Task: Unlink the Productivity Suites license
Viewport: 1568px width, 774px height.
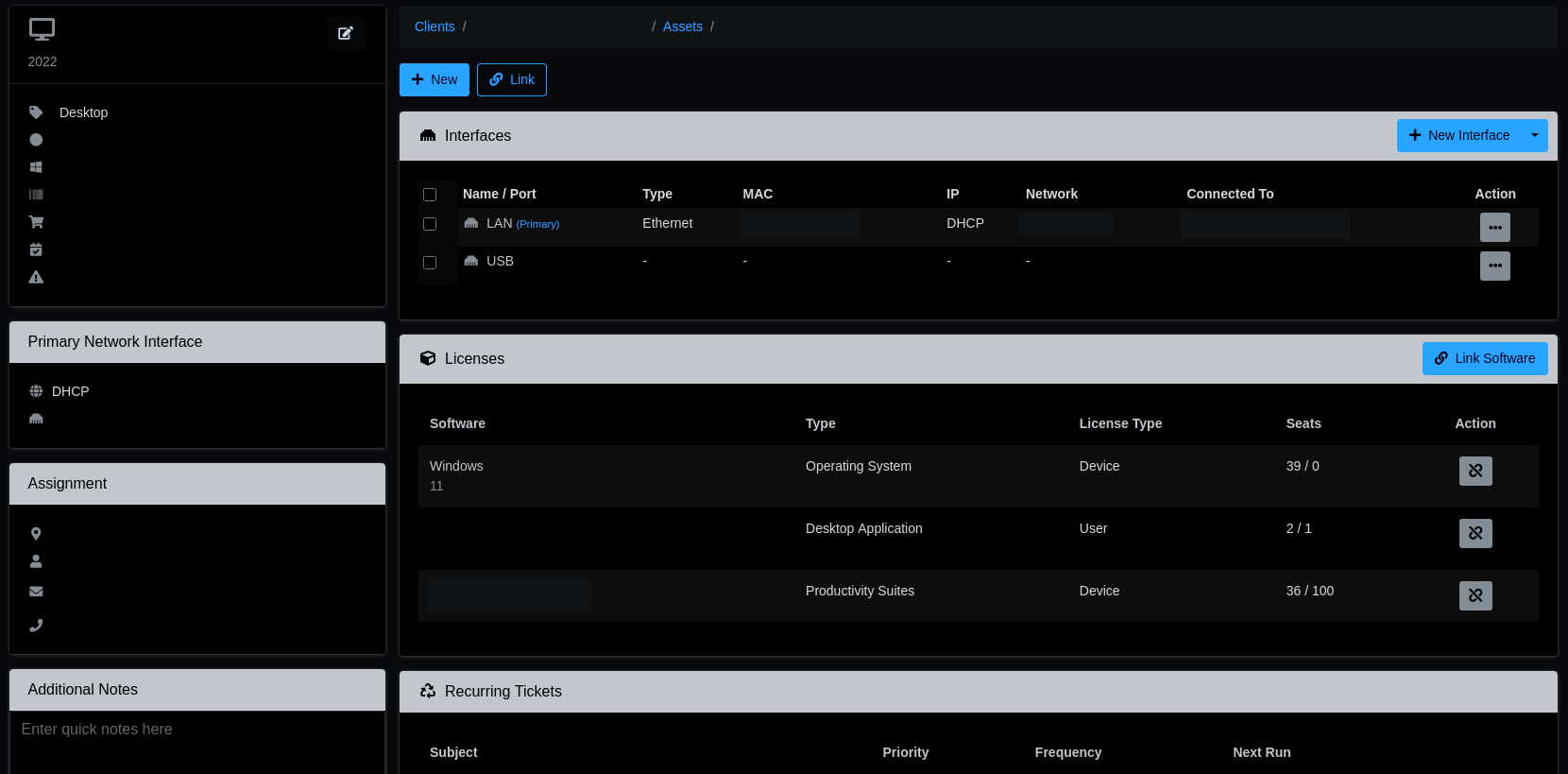Action: pyautogui.click(x=1474, y=595)
